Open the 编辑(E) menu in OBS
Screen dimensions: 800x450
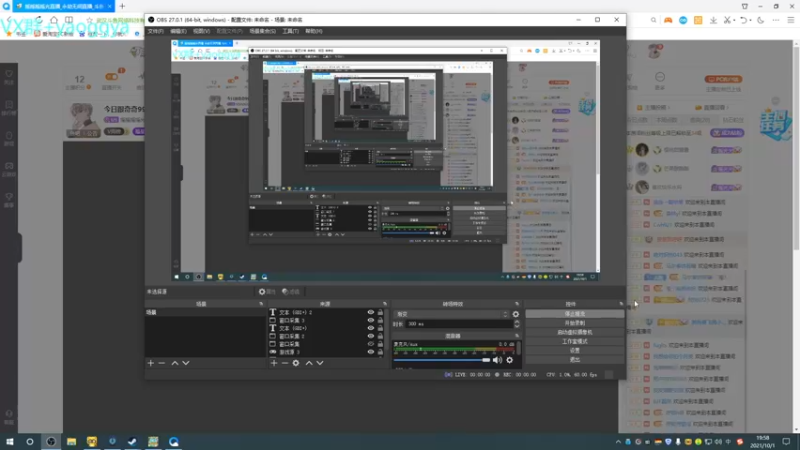(x=178, y=31)
